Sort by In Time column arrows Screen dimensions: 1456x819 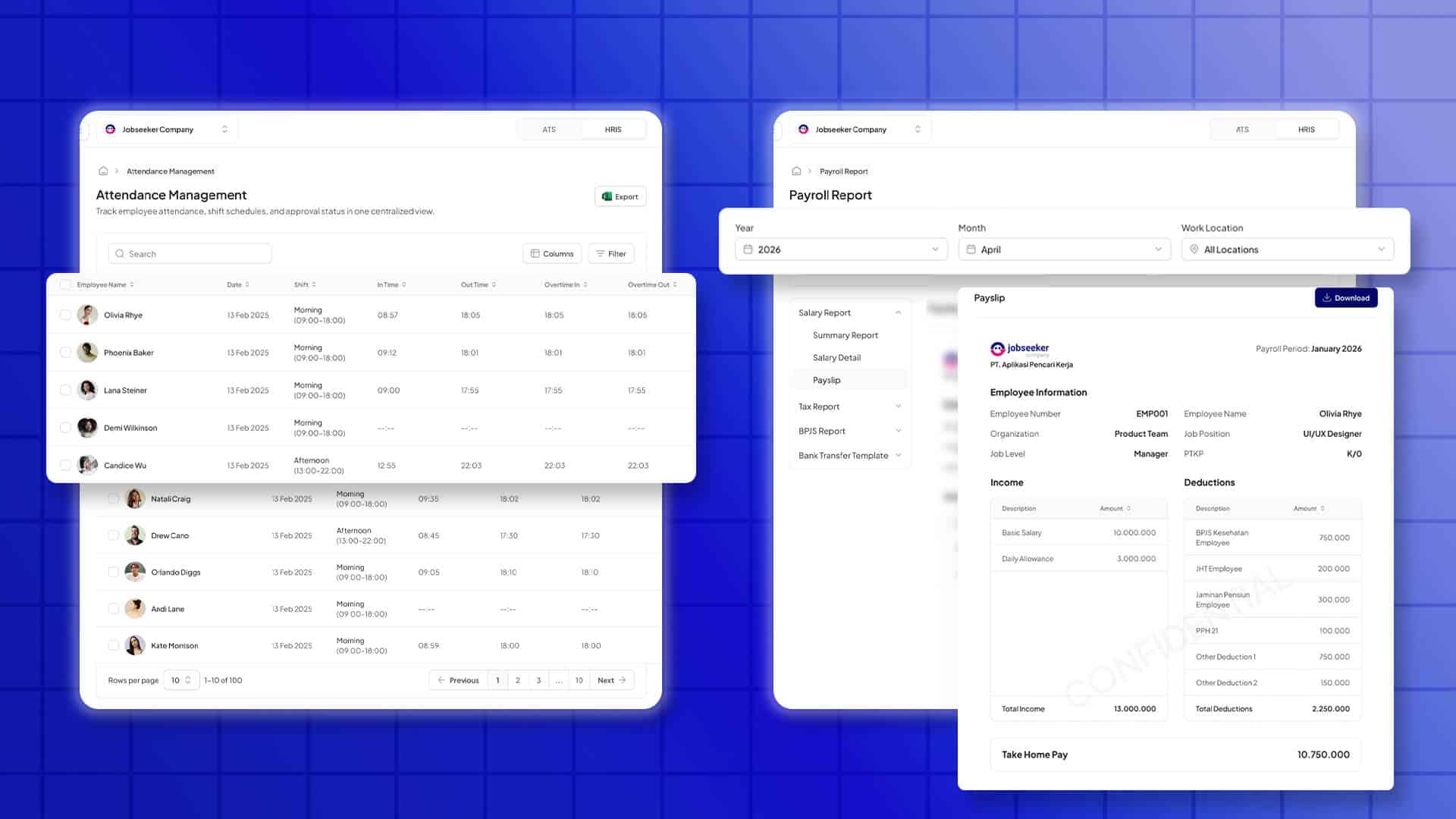tap(404, 285)
